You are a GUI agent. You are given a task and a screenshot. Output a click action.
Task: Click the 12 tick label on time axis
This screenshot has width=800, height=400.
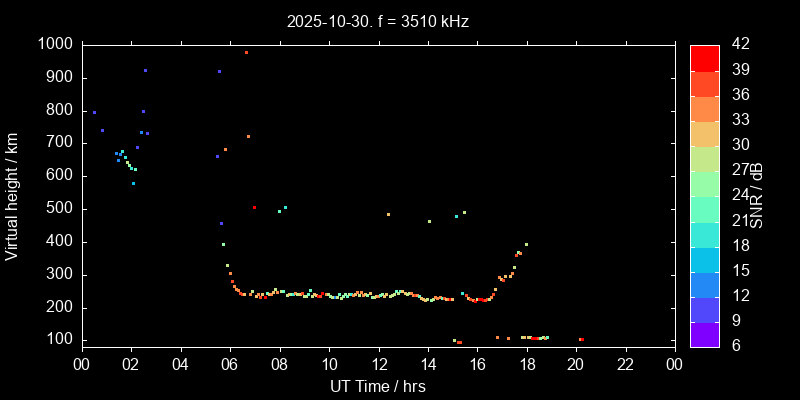(x=378, y=364)
